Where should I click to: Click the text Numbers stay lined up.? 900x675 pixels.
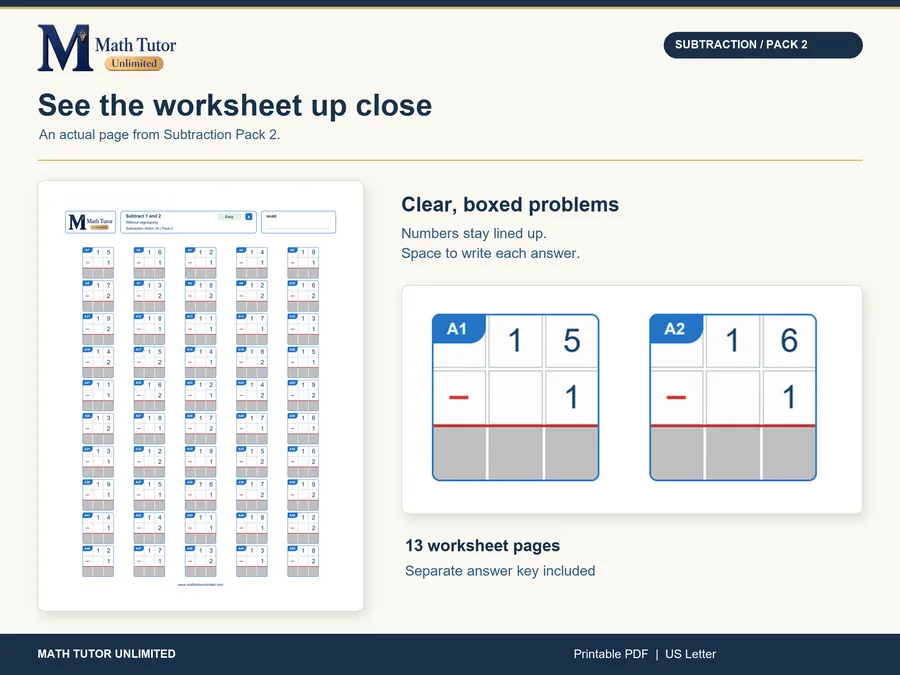click(x=474, y=234)
